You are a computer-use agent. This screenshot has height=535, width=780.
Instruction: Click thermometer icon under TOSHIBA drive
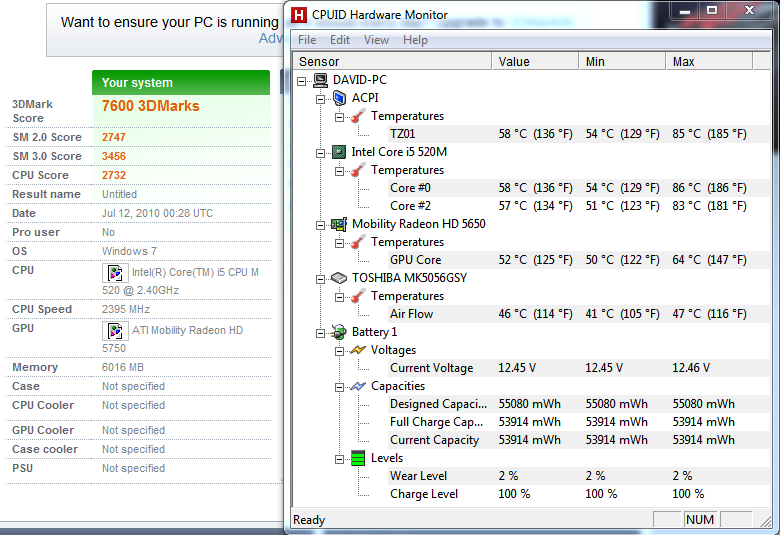358,296
